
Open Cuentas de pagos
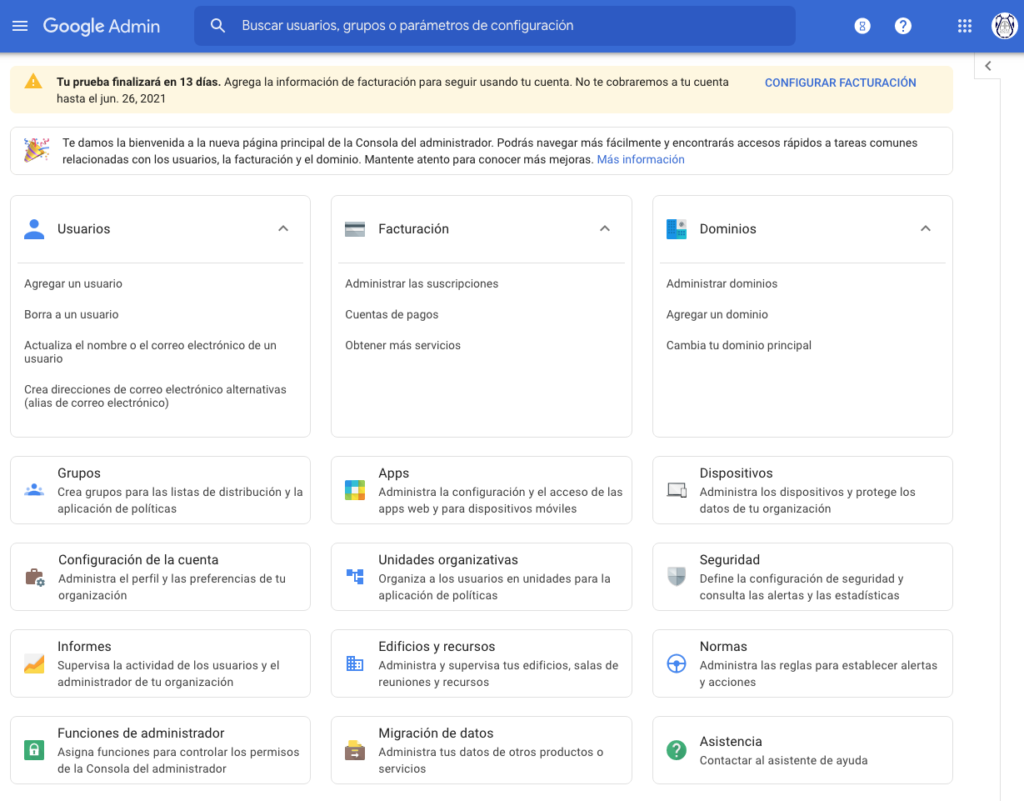click(392, 314)
